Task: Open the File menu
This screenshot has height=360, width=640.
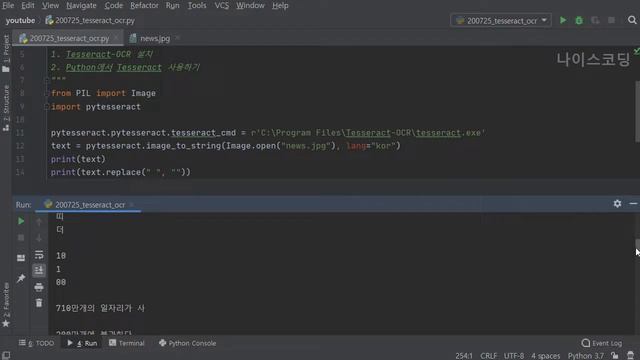Action: (x=8, y=5)
